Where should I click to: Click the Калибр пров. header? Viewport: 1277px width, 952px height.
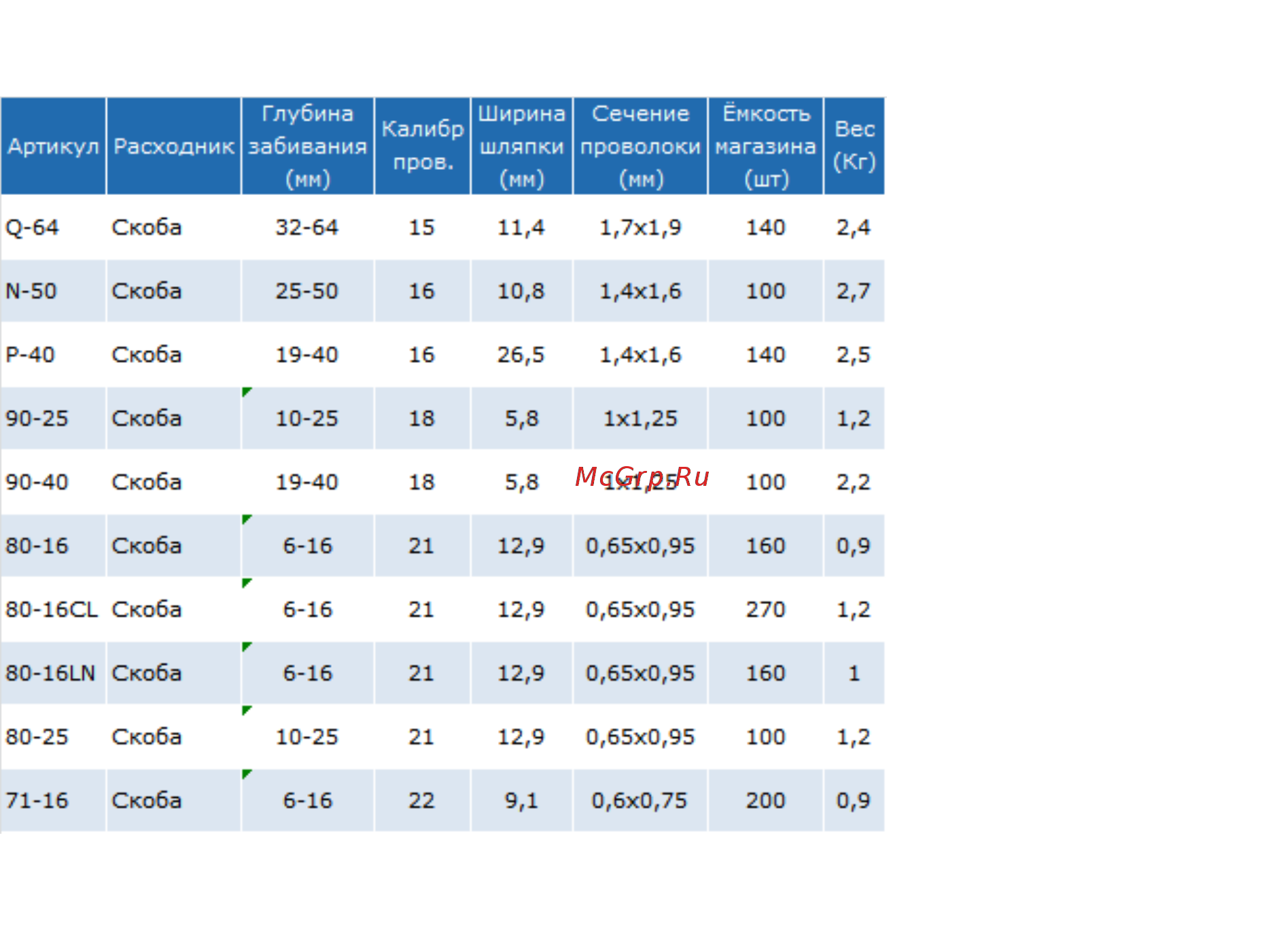422,146
